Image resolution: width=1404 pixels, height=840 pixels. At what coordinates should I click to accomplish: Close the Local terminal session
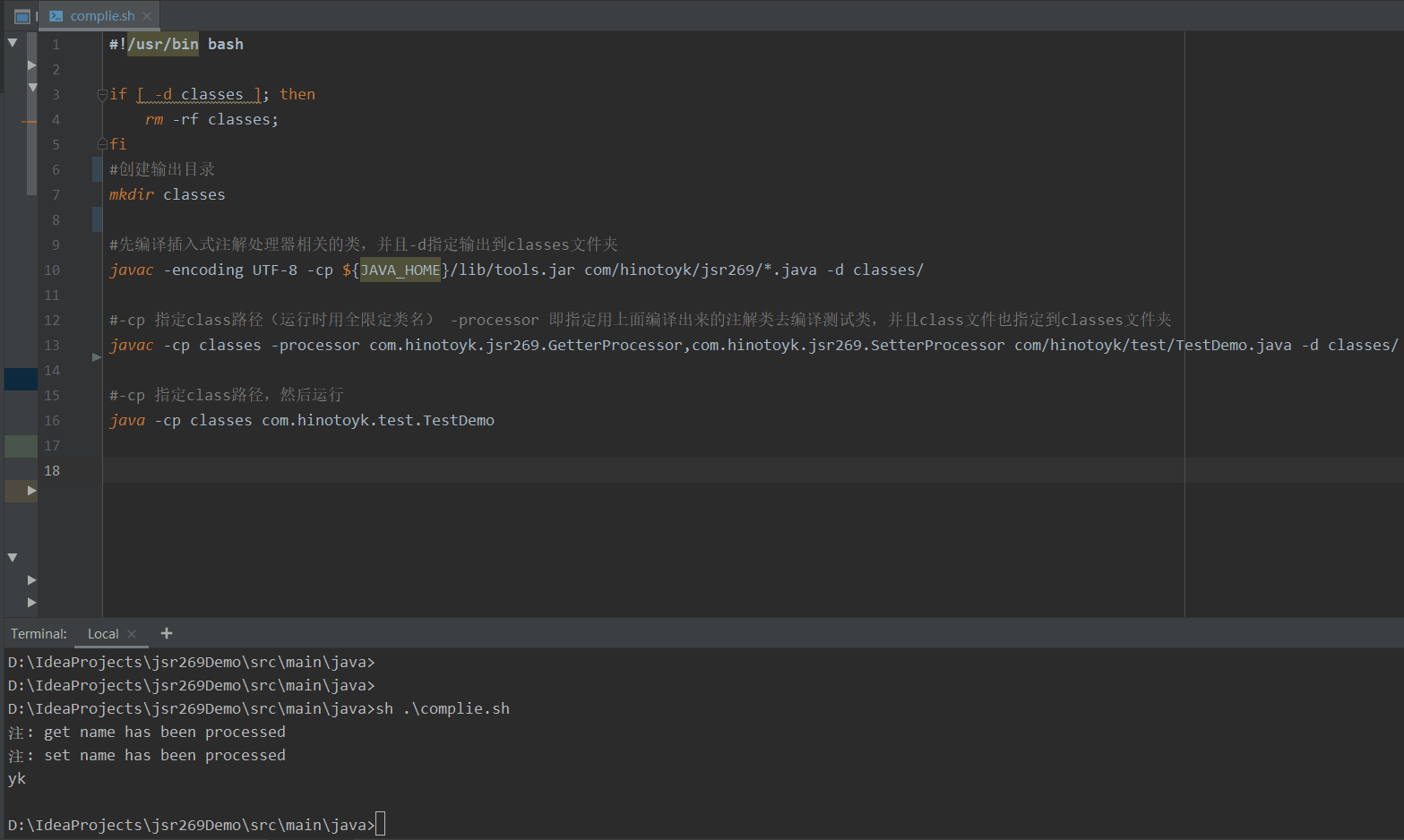point(132,633)
